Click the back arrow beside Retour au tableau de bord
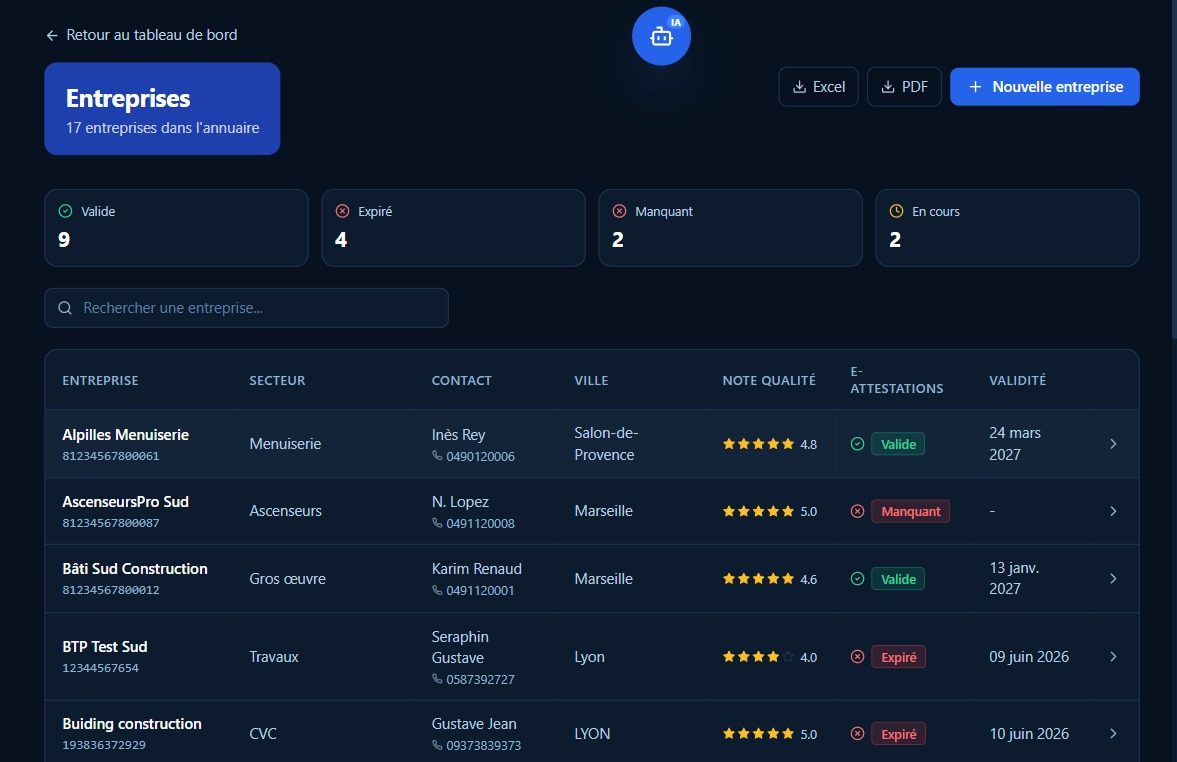Screen dimensions: 1177x762 (x=52, y=35)
